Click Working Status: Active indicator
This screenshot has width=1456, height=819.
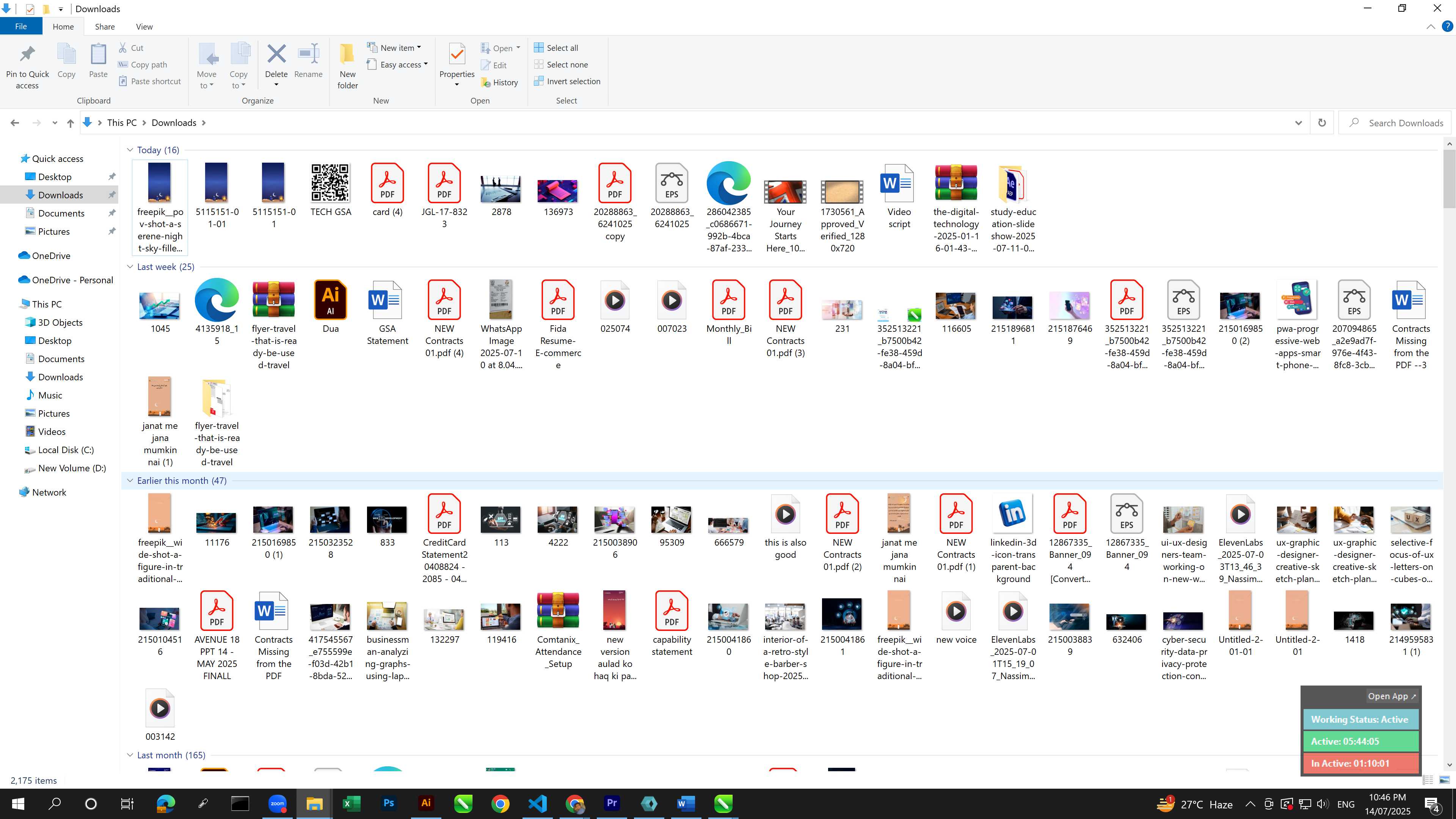click(x=1360, y=720)
